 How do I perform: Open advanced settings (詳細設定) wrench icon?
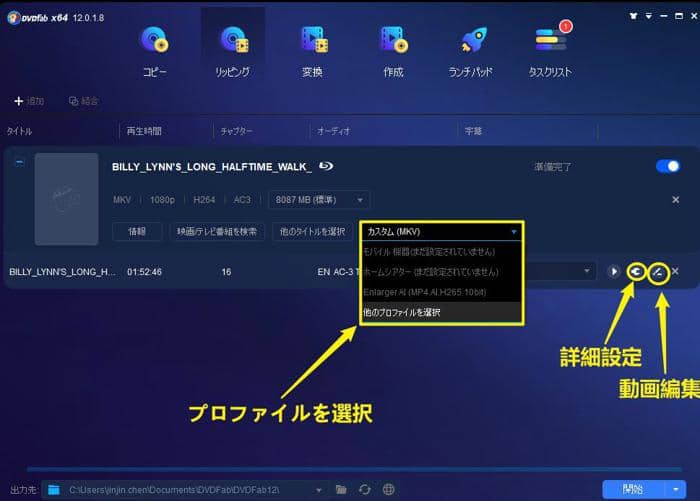(636, 271)
